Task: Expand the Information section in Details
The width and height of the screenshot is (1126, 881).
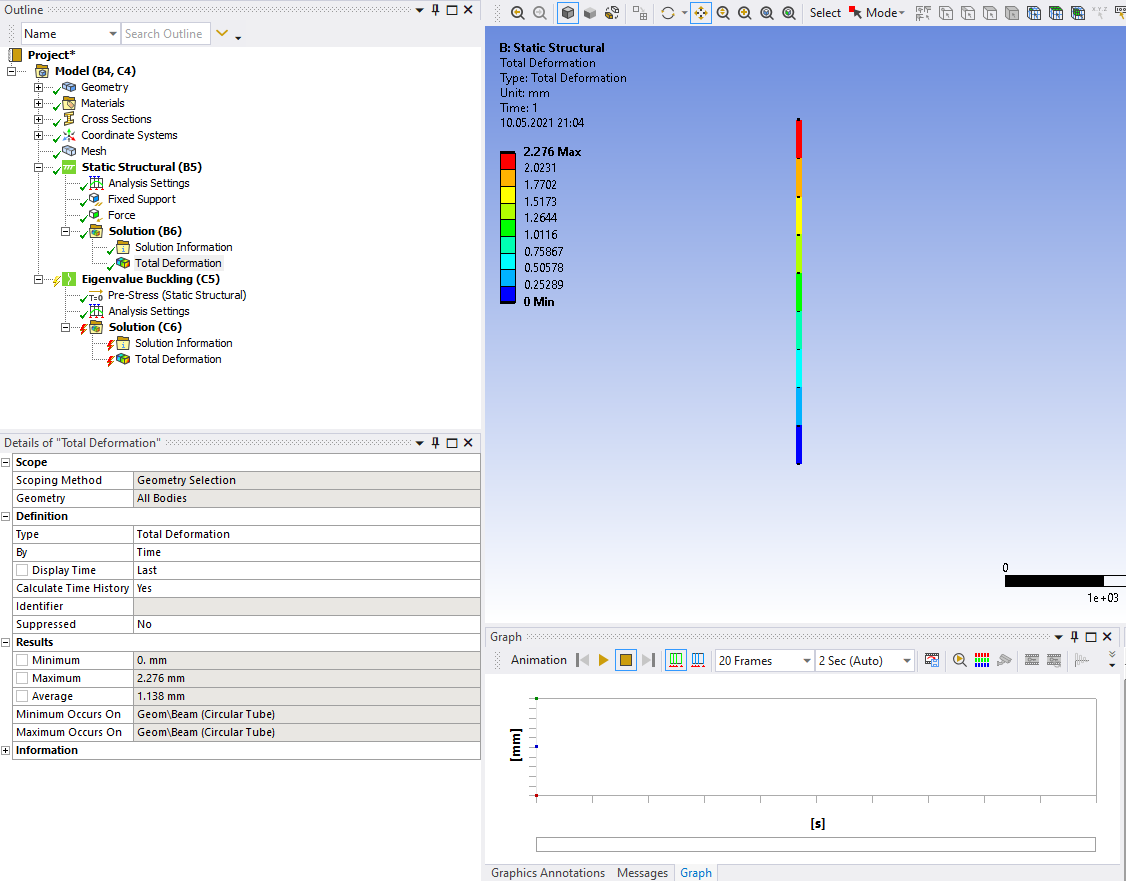Action: click(x=6, y=750)
